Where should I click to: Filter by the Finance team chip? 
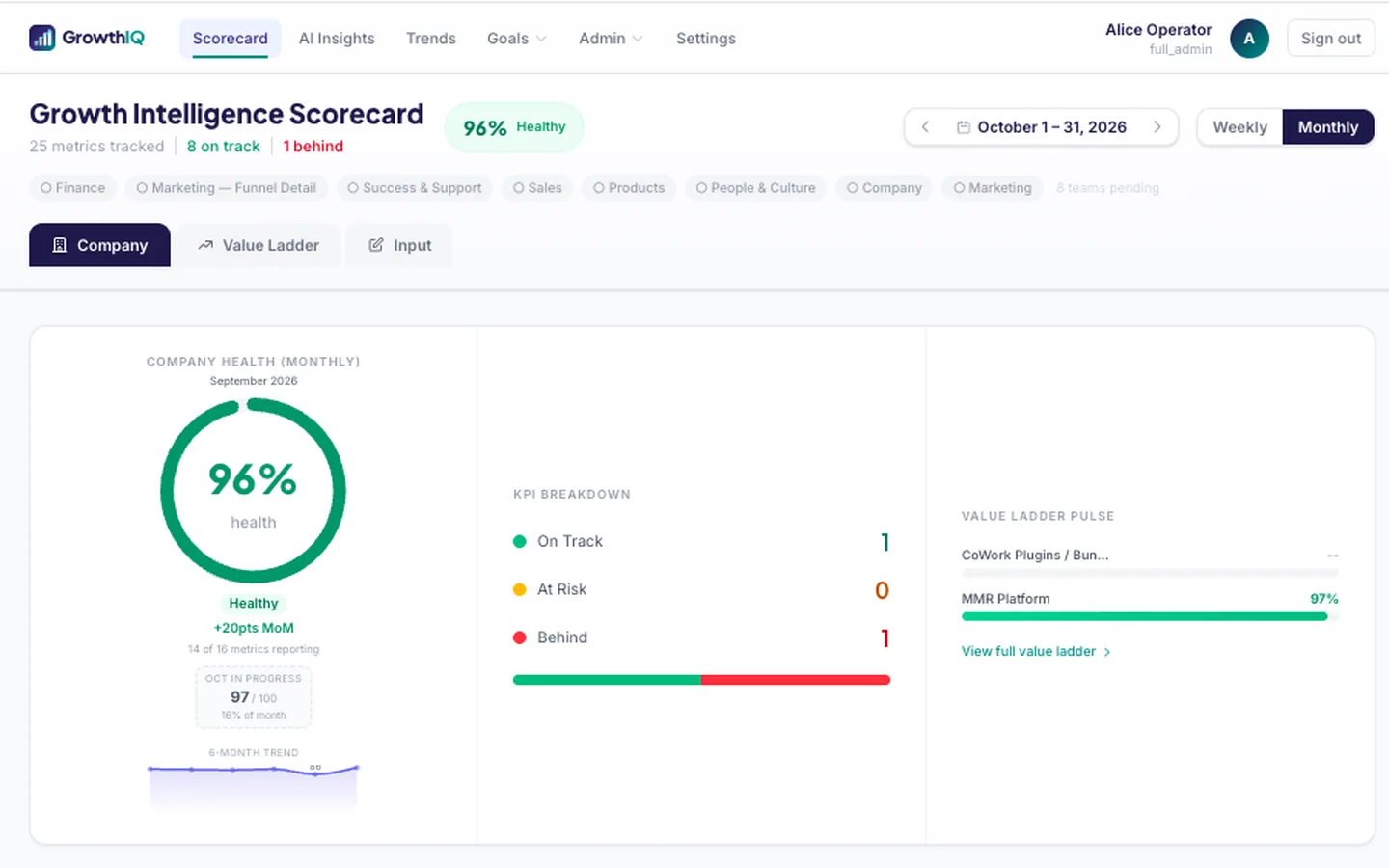click(73, 188)
